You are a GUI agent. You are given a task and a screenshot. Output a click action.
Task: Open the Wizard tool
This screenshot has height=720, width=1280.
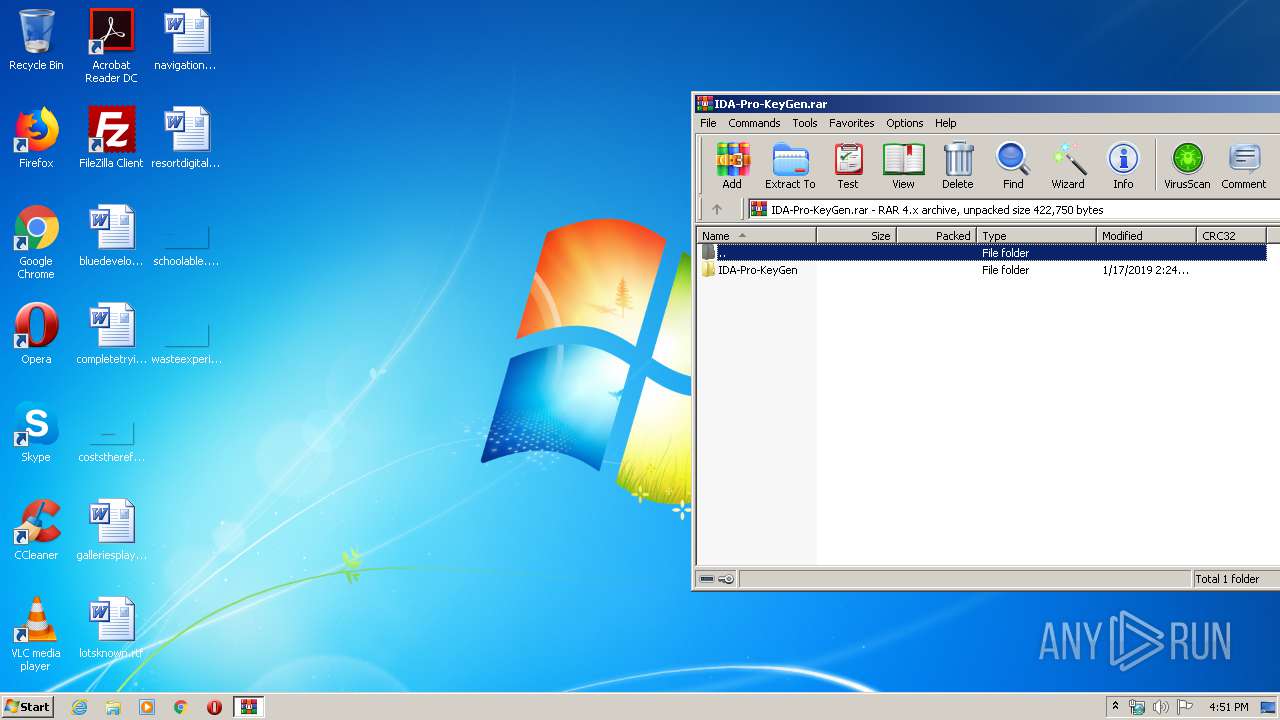tap(1068, 166)
